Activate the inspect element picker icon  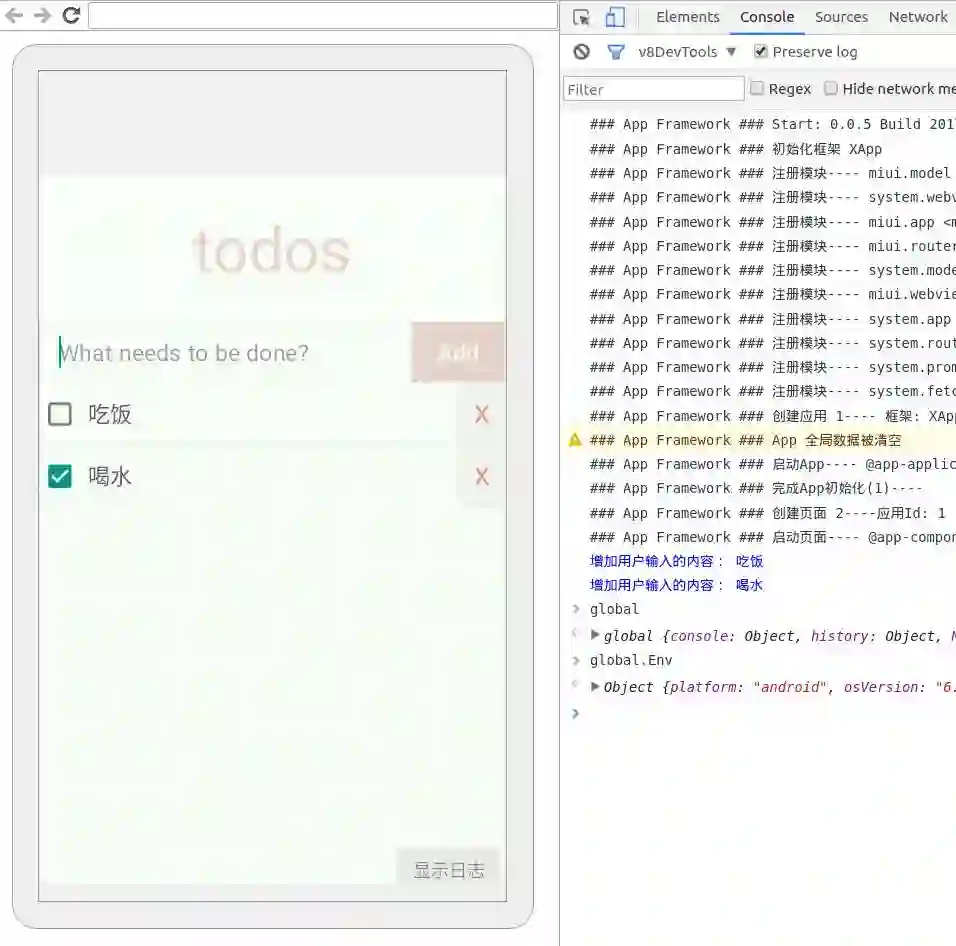pos(582,17)
